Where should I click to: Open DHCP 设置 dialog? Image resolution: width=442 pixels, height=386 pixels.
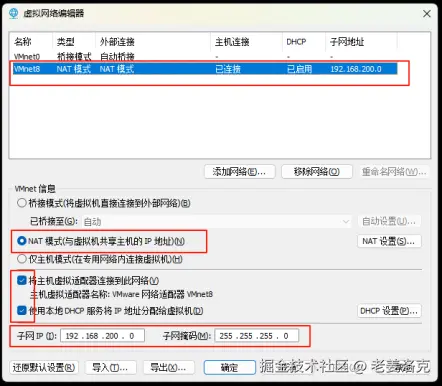[389, 311]
